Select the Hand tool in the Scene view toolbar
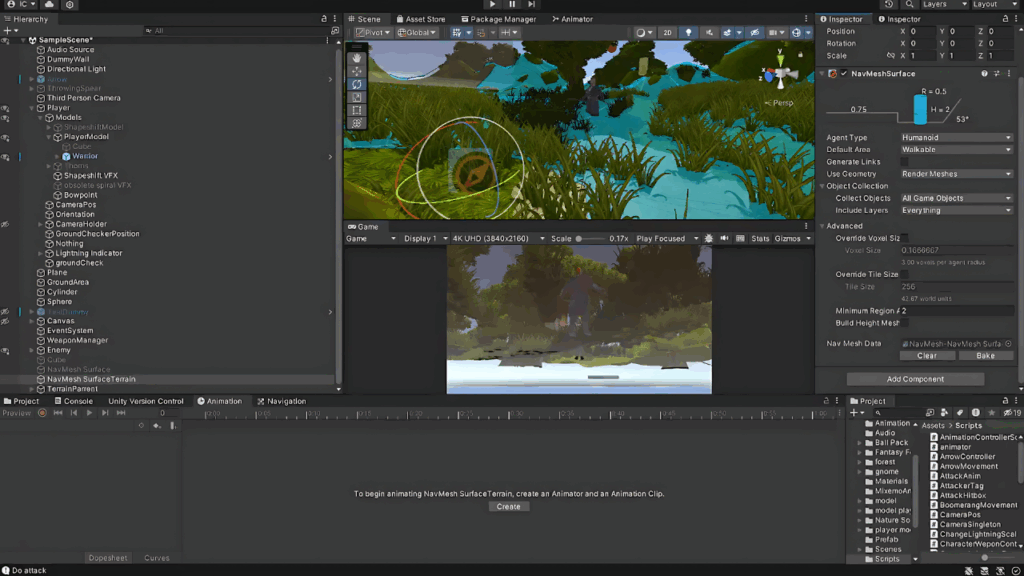The width and height of the screenshot is (1024, 576). click(x=356, y=58)
